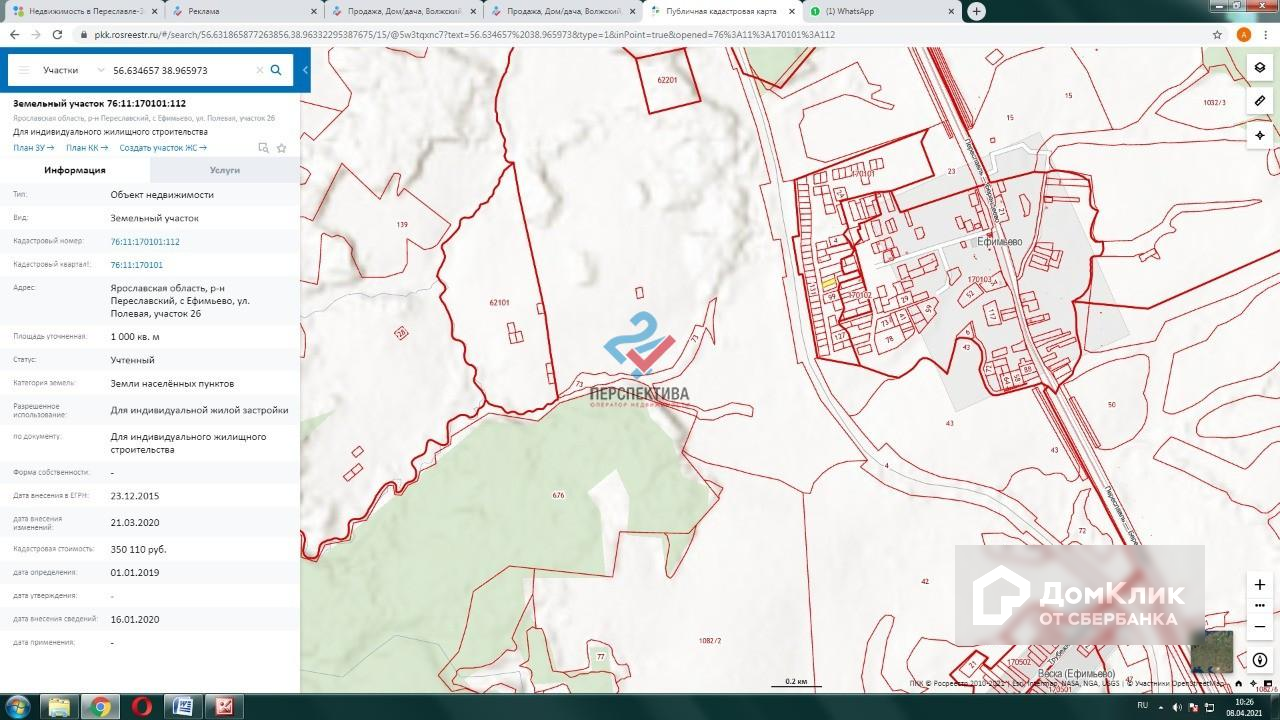This screenshot has width=1280, height=720.
Task: Click the cadastral value 350 110 руб.
Action: click(x=138, y=549)
